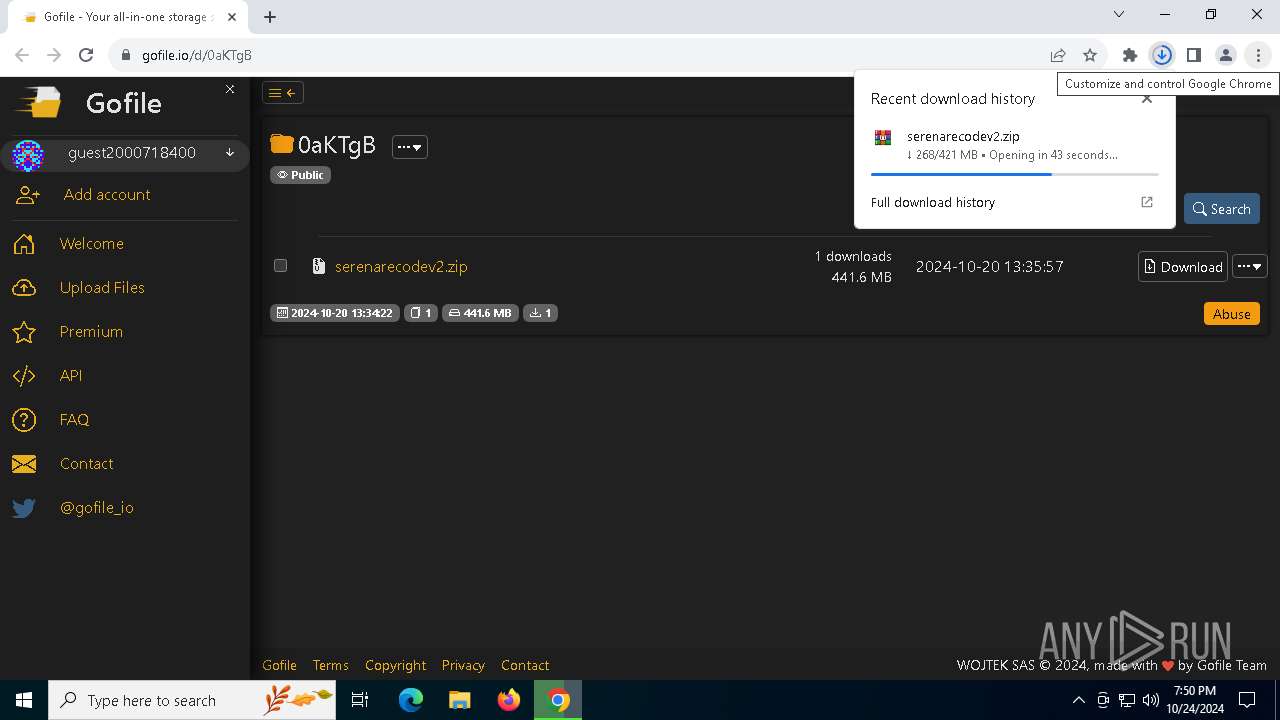The width and height of the screenshot is (1280, 720).
Task: Click the taskbar search box
Action: [192, 700]
